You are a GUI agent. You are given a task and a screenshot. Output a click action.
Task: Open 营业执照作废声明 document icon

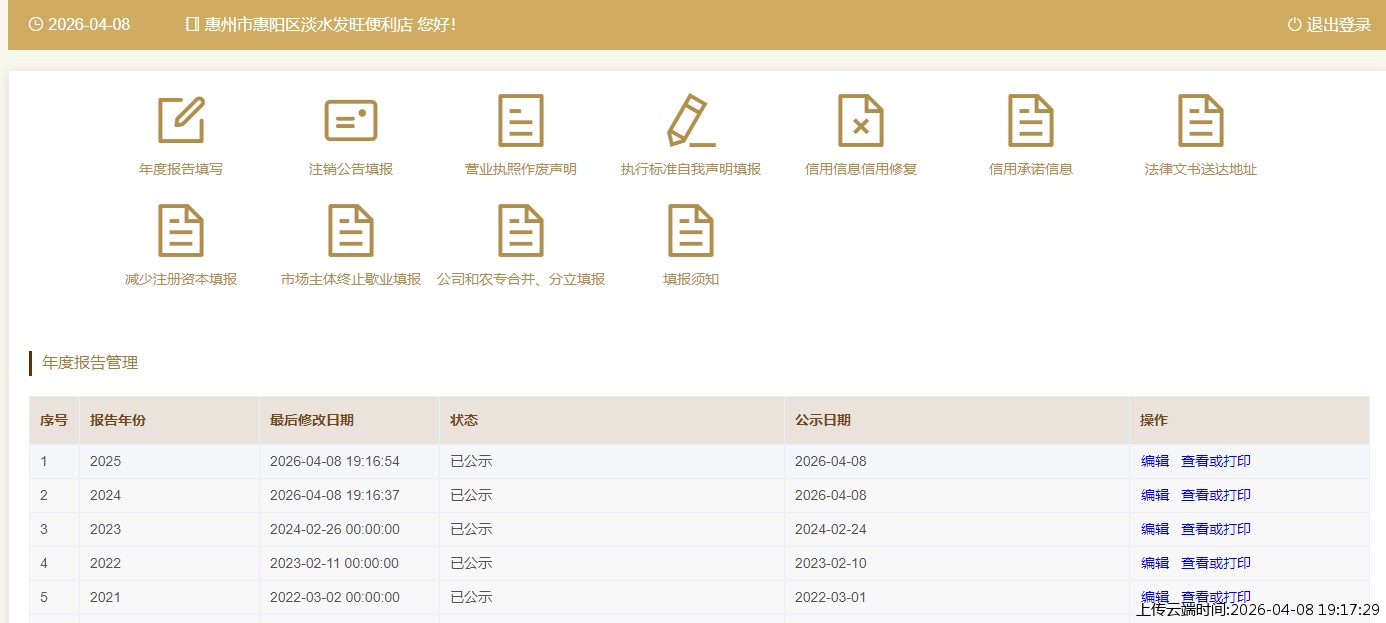tap(521, 121)
